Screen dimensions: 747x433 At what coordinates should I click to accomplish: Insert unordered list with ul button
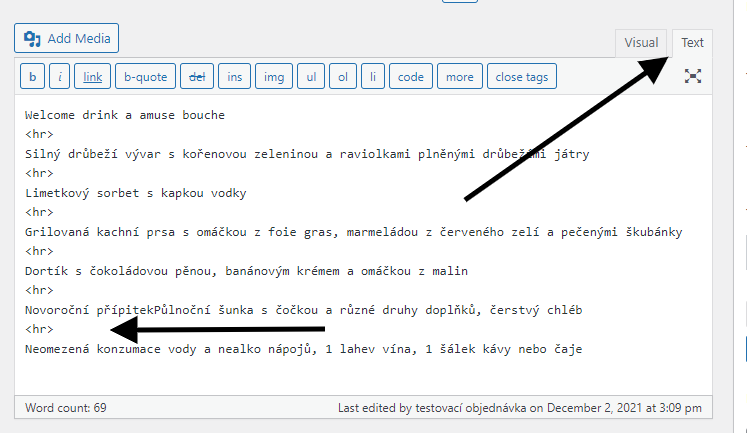coord(312,77)
